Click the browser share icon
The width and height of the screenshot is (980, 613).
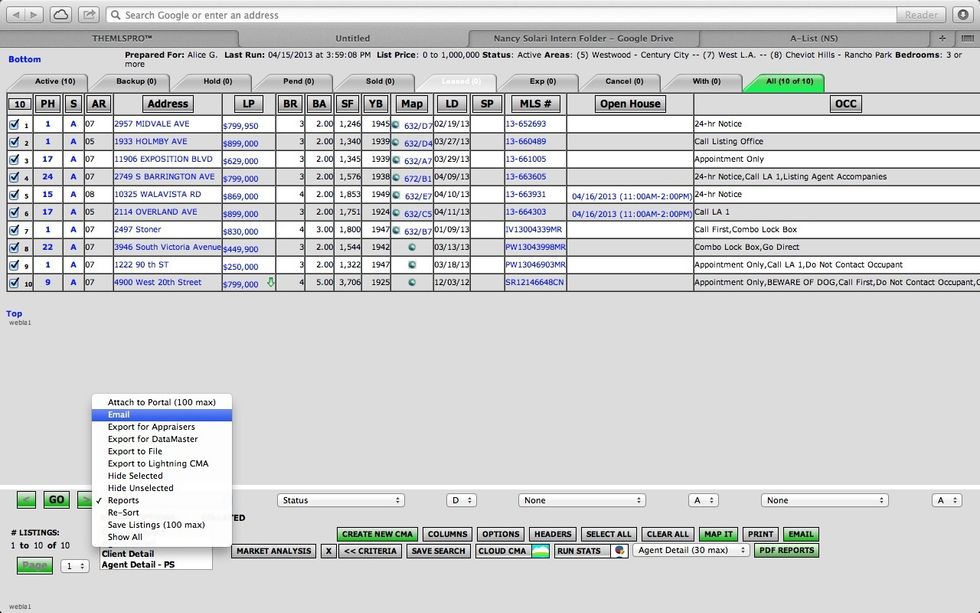89,14
